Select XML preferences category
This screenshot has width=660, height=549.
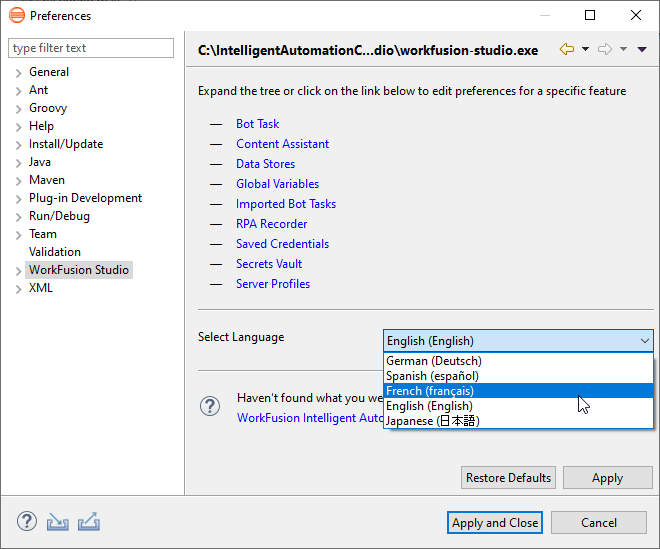(40, 288)
